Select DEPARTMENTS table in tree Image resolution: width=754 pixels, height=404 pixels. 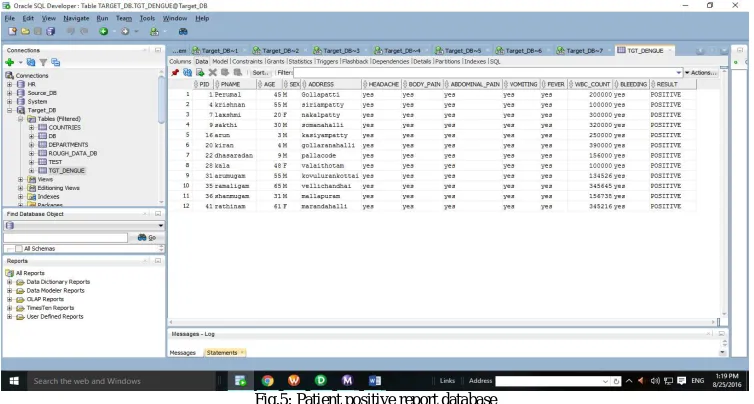(68, 145)
